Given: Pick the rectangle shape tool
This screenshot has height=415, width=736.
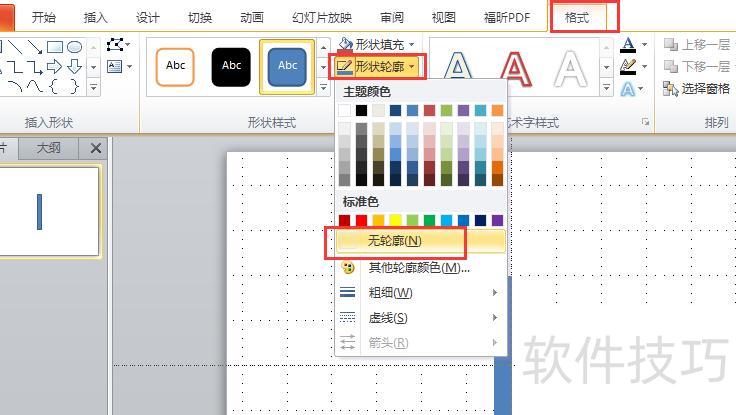Looking at the screenshot, I should pyautogui.click(x=55, y=46).
